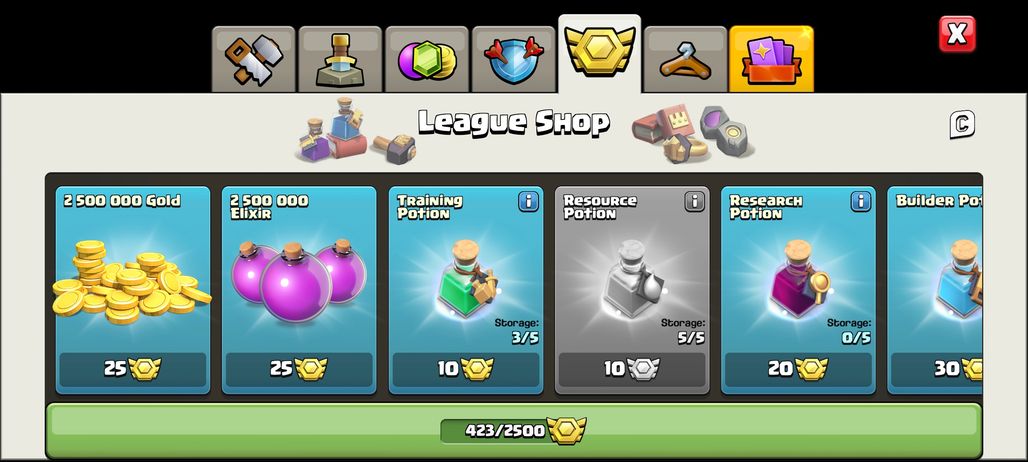The width and height of the screenshot is (1028, 462).
Task: Switch to the trap pedestal shop tab
Action: 340,60
